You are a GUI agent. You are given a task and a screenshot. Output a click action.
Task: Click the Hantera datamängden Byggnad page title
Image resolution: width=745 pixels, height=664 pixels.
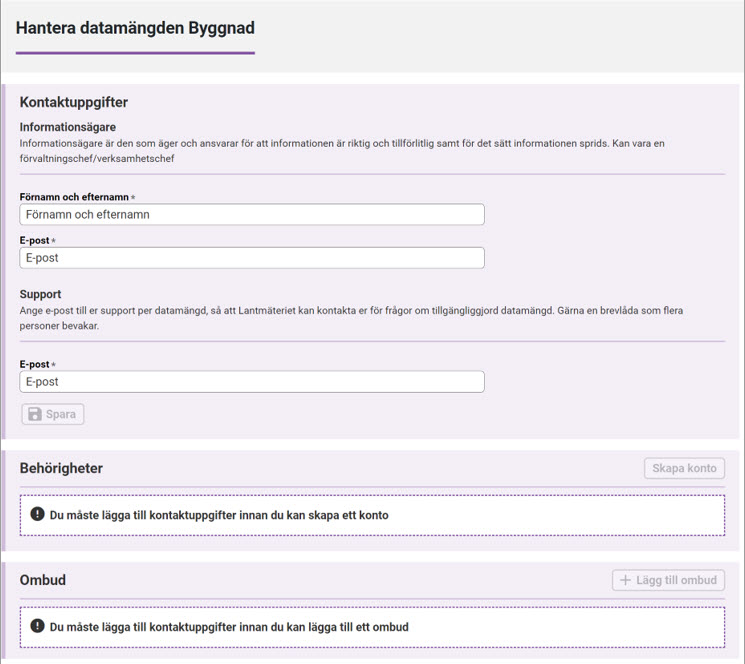(x=135, y=28)
